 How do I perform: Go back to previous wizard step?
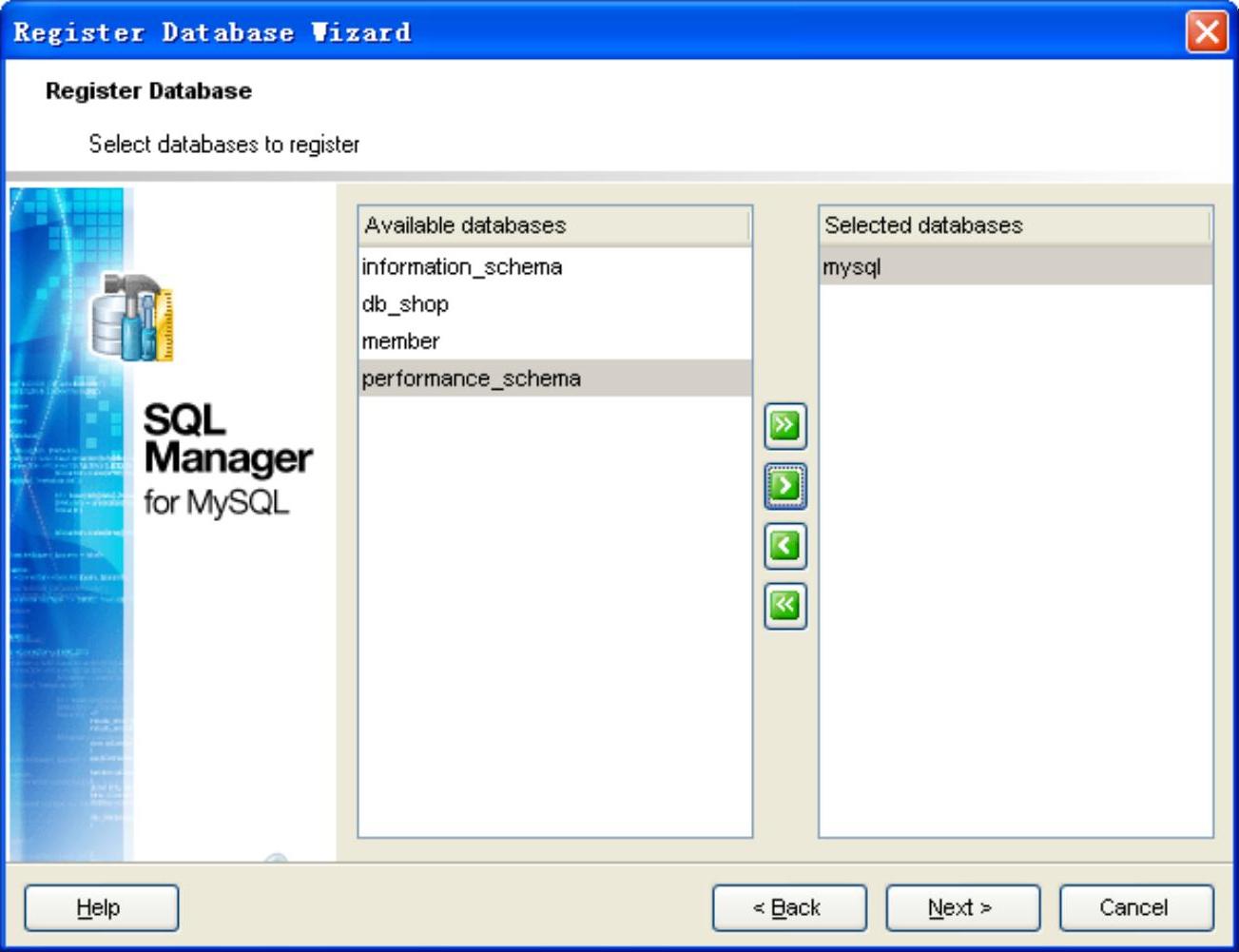pyautogui.click(x=789, y=907)
